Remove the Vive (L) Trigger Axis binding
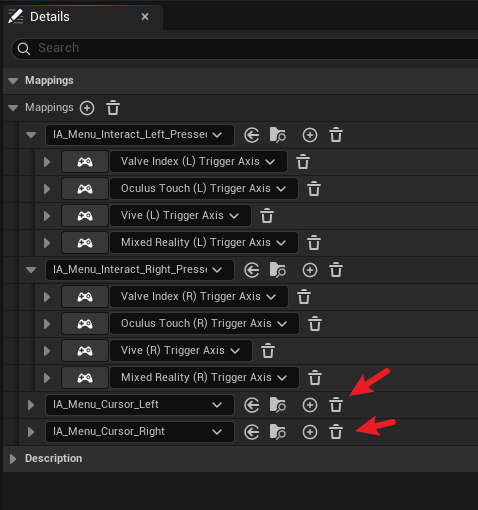 pos(267,216)
